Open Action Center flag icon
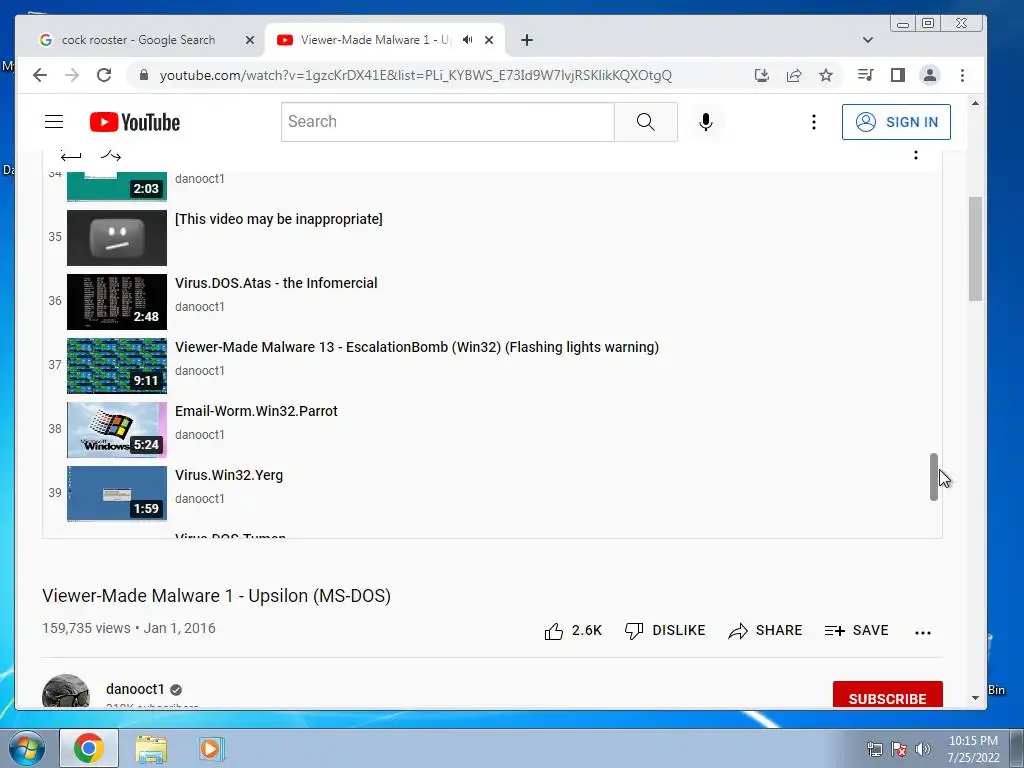 (x=899, y=749)
